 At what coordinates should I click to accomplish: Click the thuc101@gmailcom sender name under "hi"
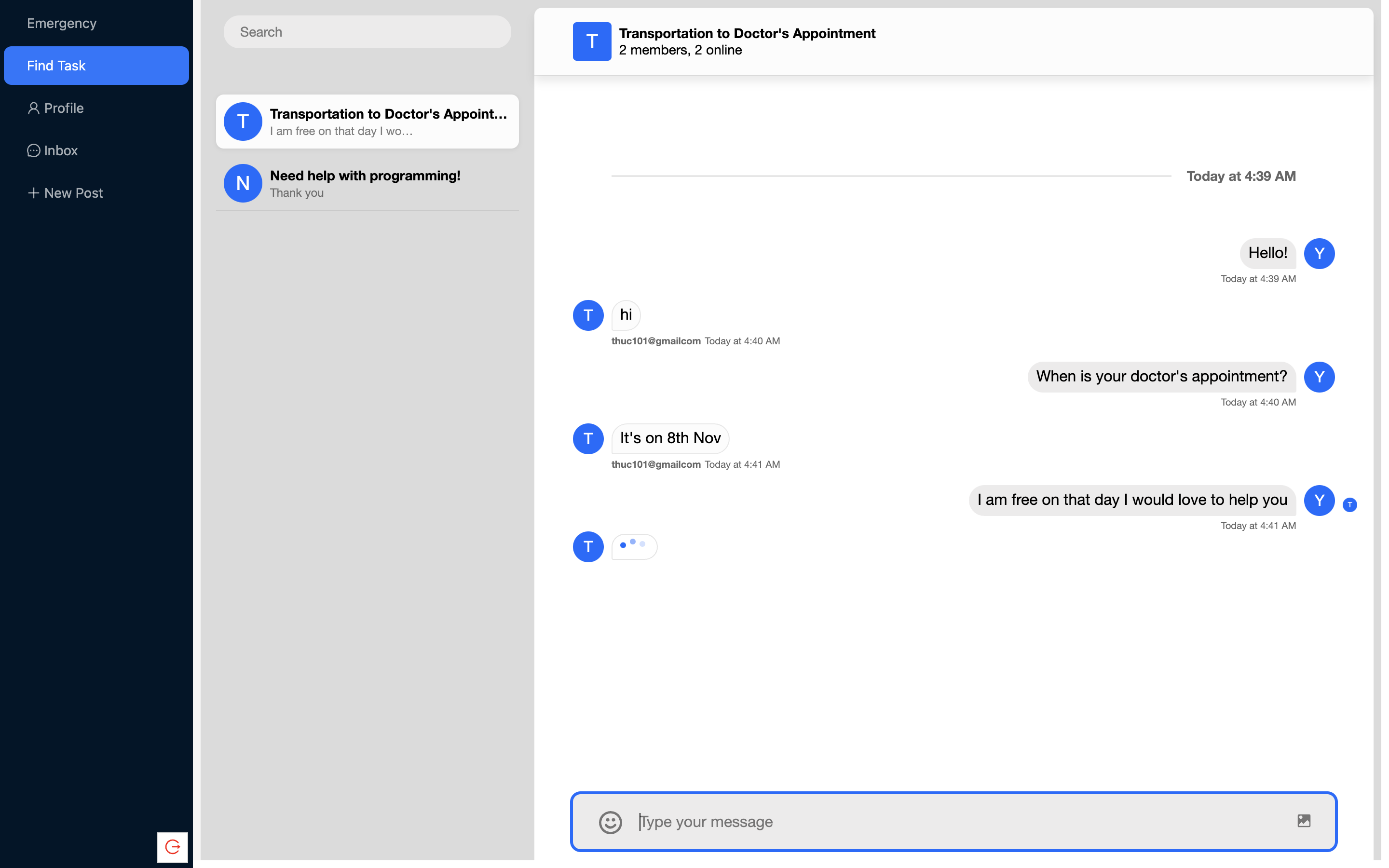655,341
